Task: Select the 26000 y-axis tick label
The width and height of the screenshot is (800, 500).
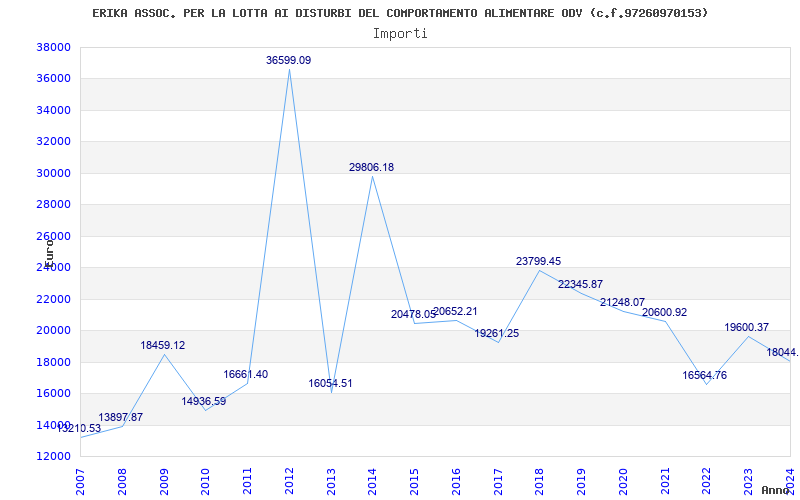Action: [x=53, y=236]
